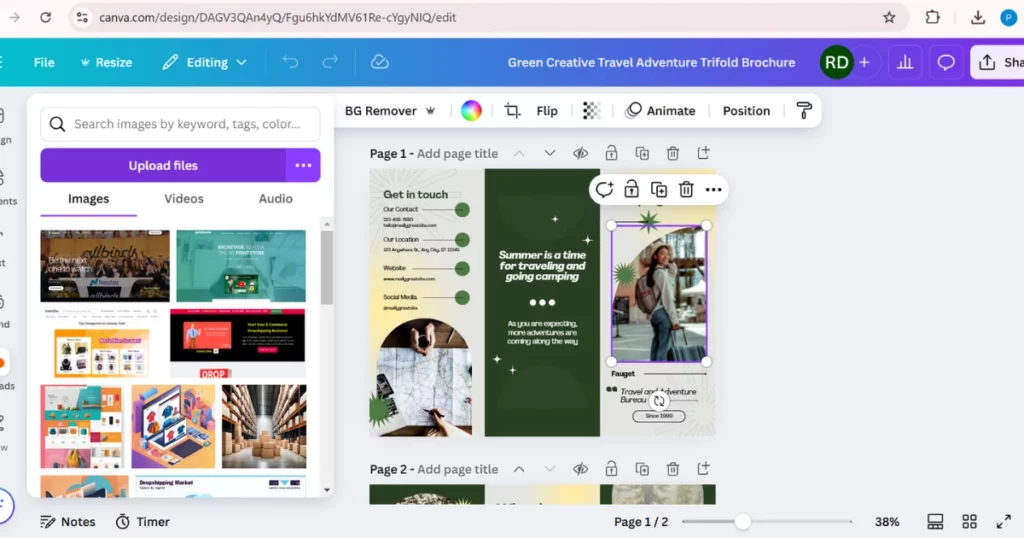Delete Page 2 trash icon
This screenshot has width=1024, height=538.
point(673,469)
